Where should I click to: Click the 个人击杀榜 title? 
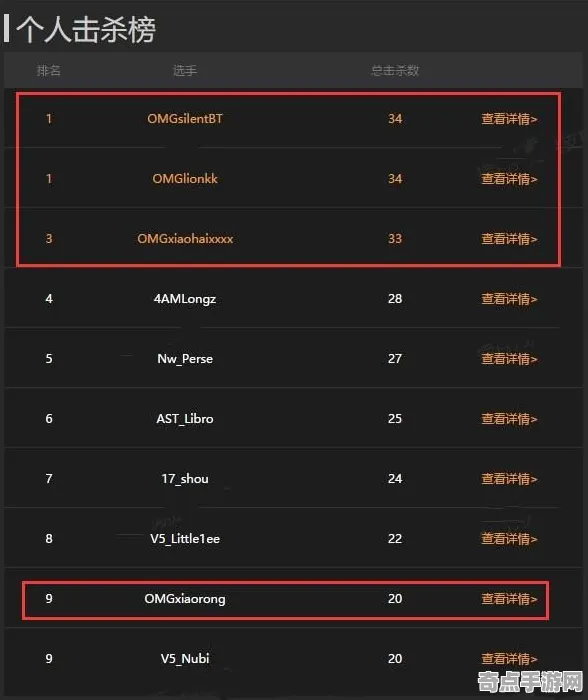[86, 29]
